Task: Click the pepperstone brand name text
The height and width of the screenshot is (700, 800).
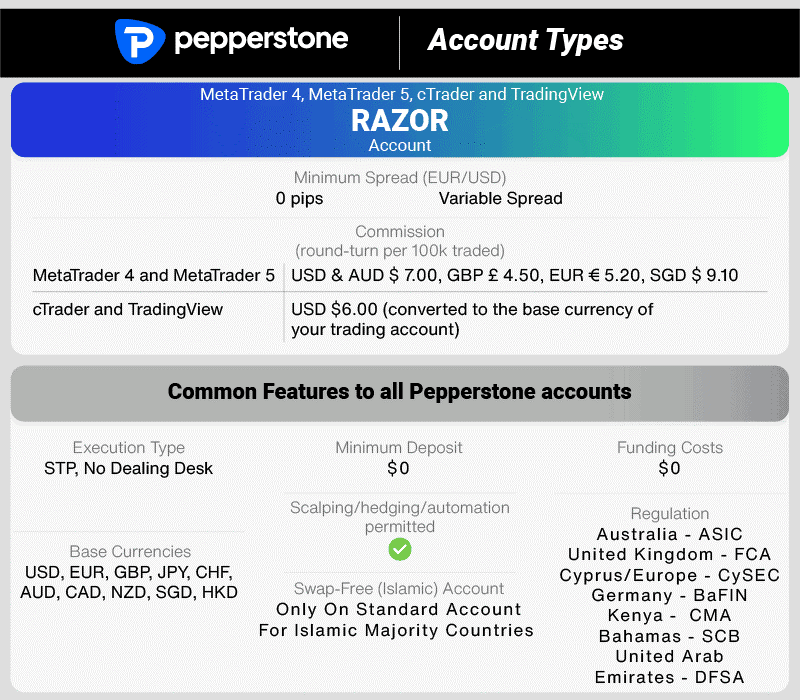Action: point(261,40)
